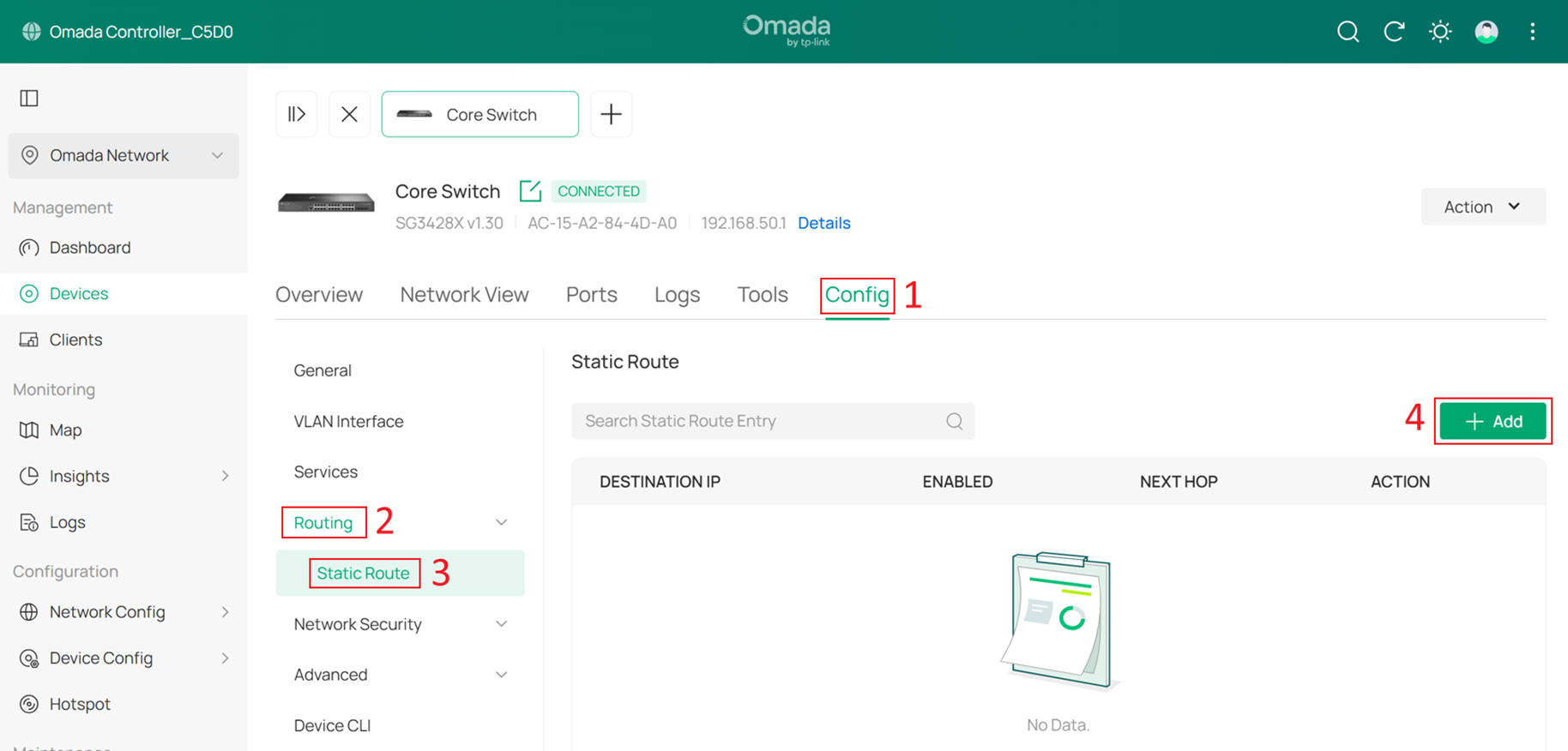Expand the Advanced section chevron
1568x751 pixels.
coord(502,675)
